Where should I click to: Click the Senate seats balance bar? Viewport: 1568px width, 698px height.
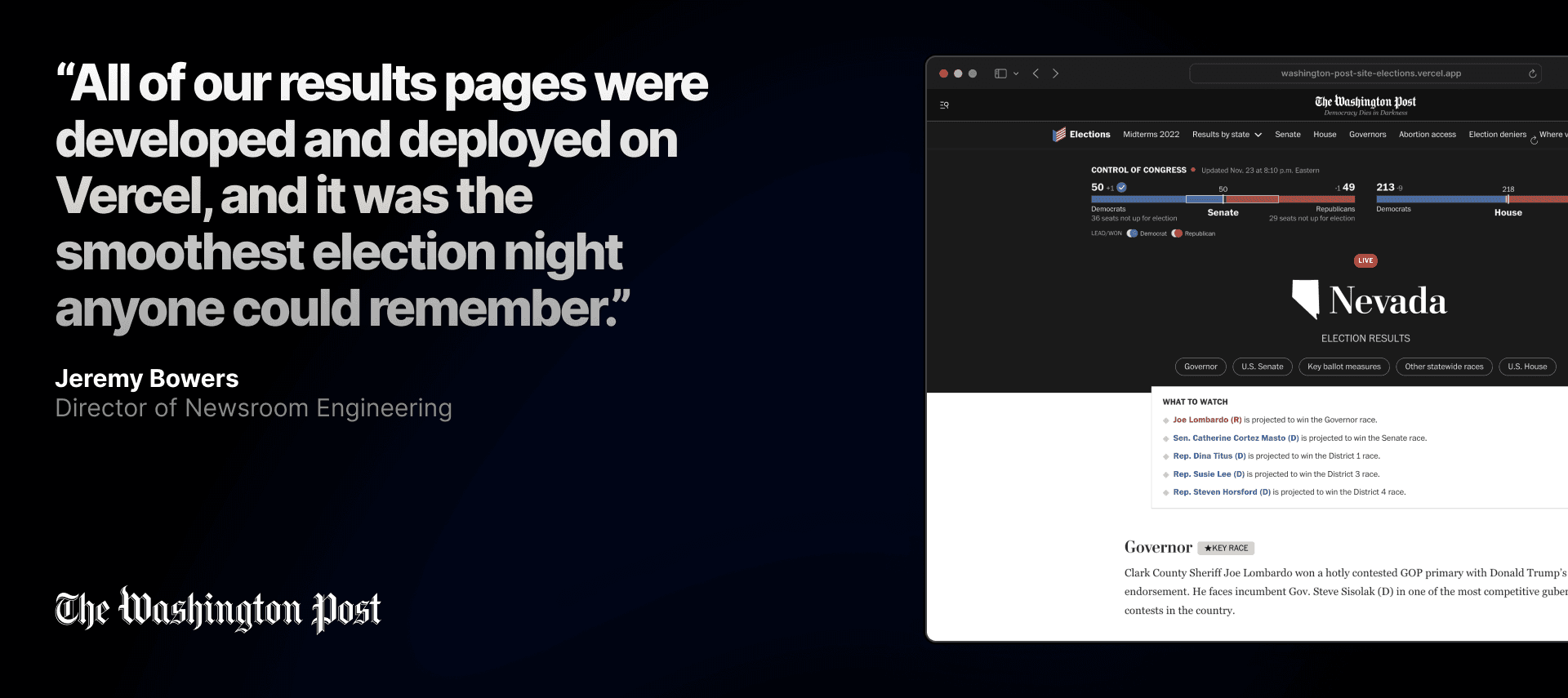coord(1223,199)
